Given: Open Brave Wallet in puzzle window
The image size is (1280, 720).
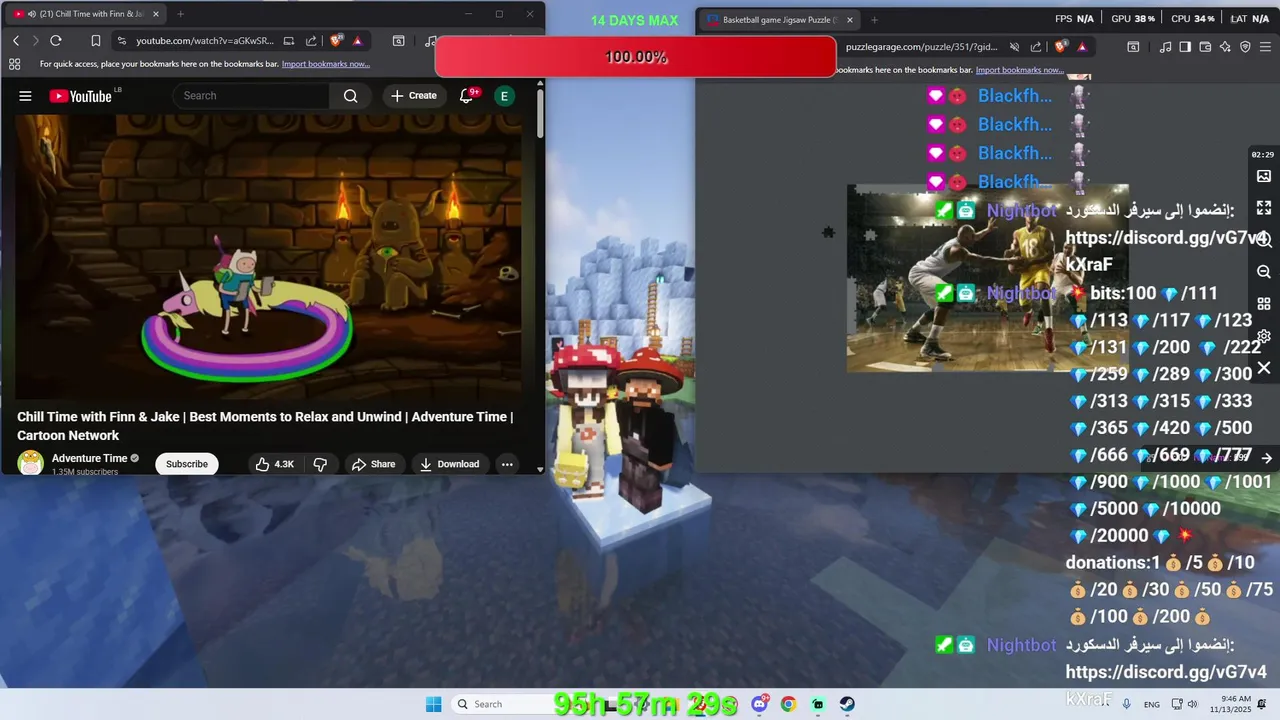Looking at the screenshot, I should coord(1205,47).
